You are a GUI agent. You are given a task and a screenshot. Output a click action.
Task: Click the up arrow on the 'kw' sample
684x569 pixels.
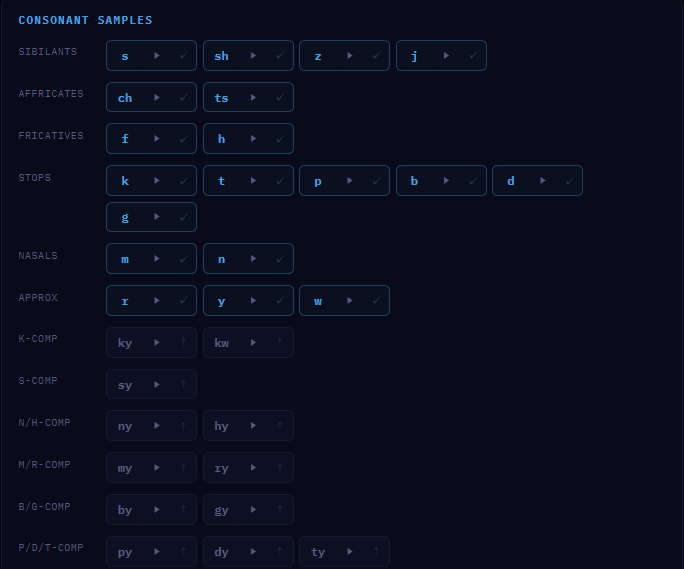(x=280, y=343)
